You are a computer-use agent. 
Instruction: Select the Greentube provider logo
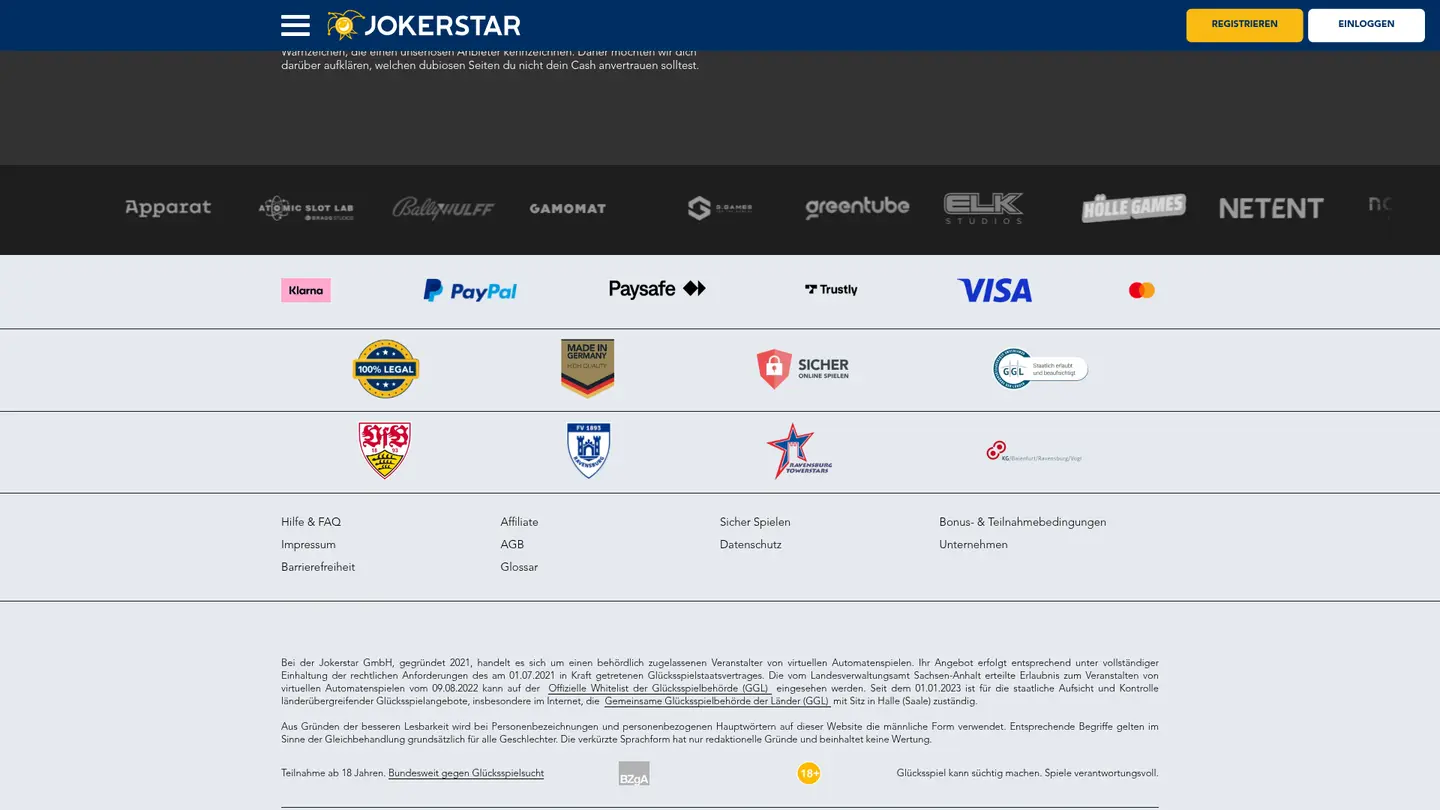857,207
